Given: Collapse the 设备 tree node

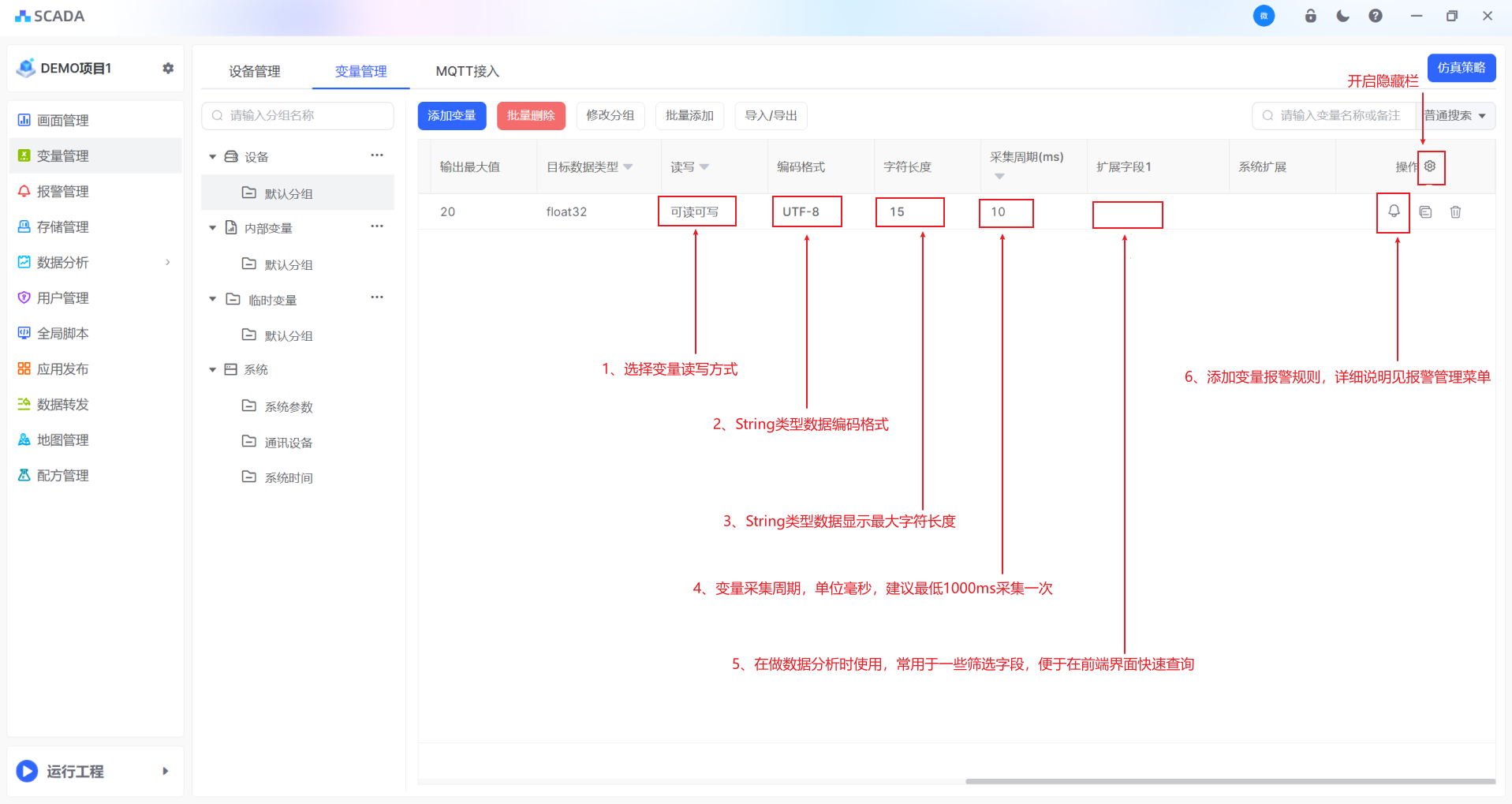Looking at the screenshot, I should (x=212, y=157).
